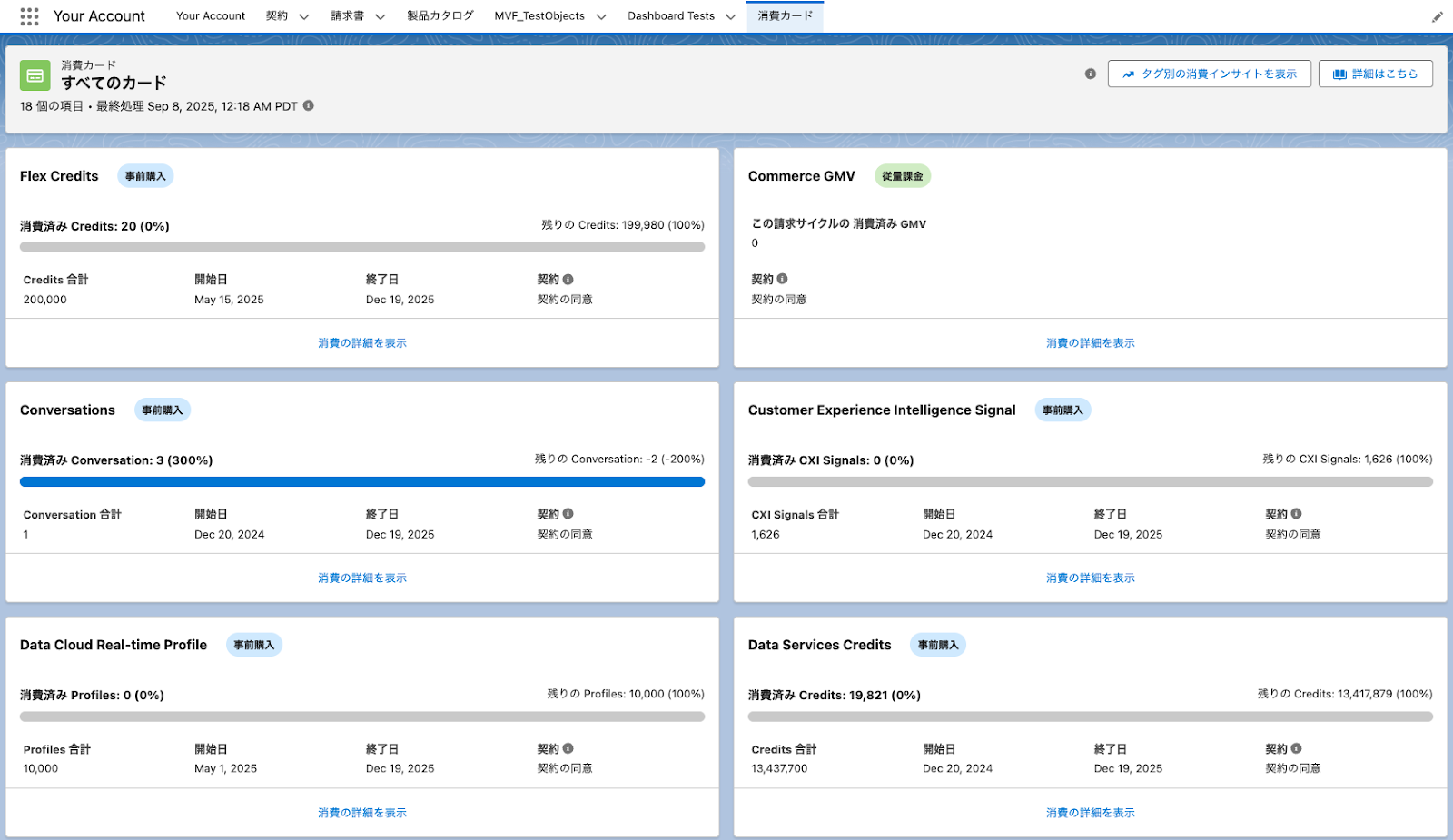Click the 契約 info icon in Data Services Credits card
Screen dimensions: 1453x840
click(1296, 748)
